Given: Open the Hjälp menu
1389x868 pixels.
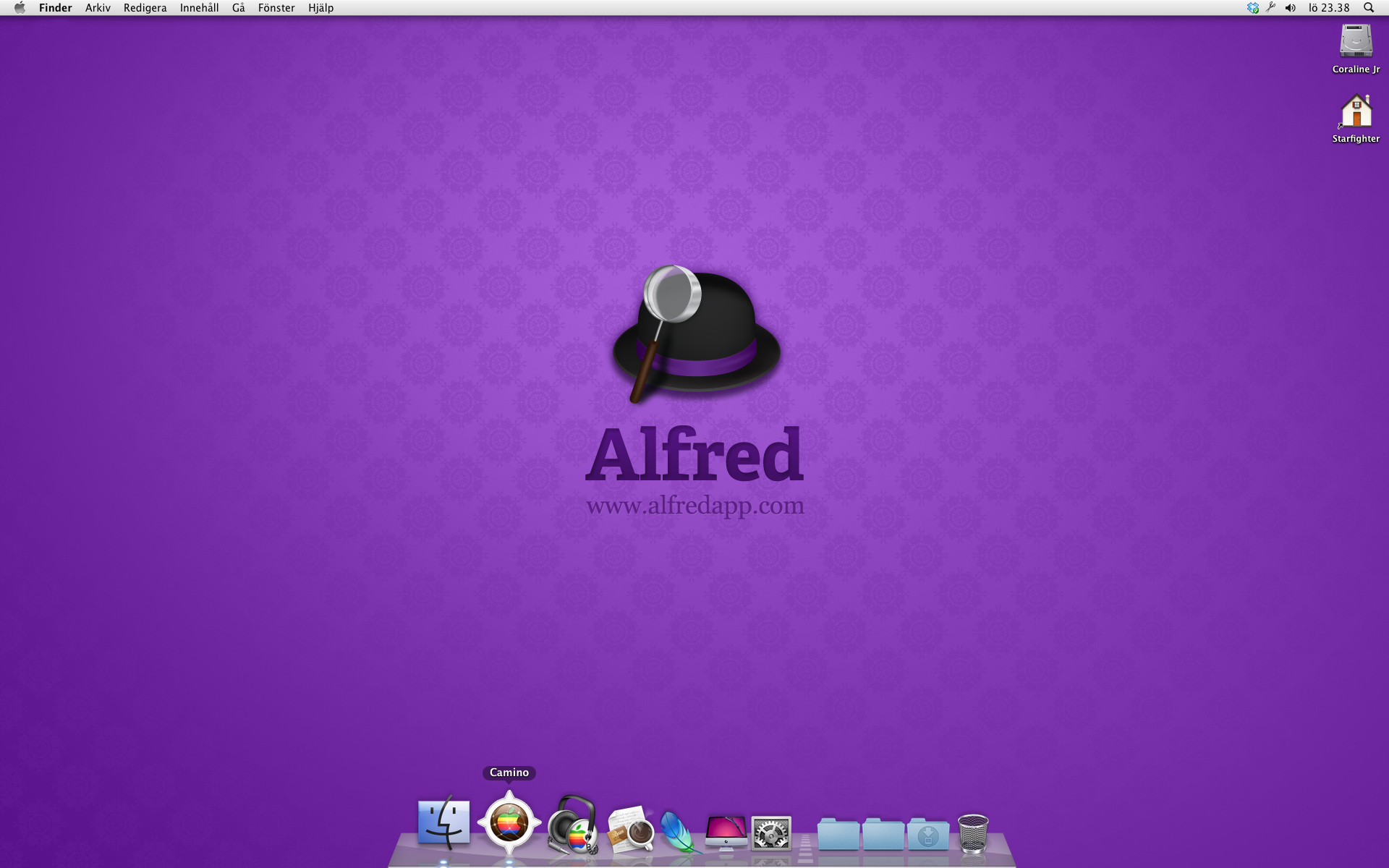Looking at the screenshot, I should pyautogui.click(x=320, y=8).
